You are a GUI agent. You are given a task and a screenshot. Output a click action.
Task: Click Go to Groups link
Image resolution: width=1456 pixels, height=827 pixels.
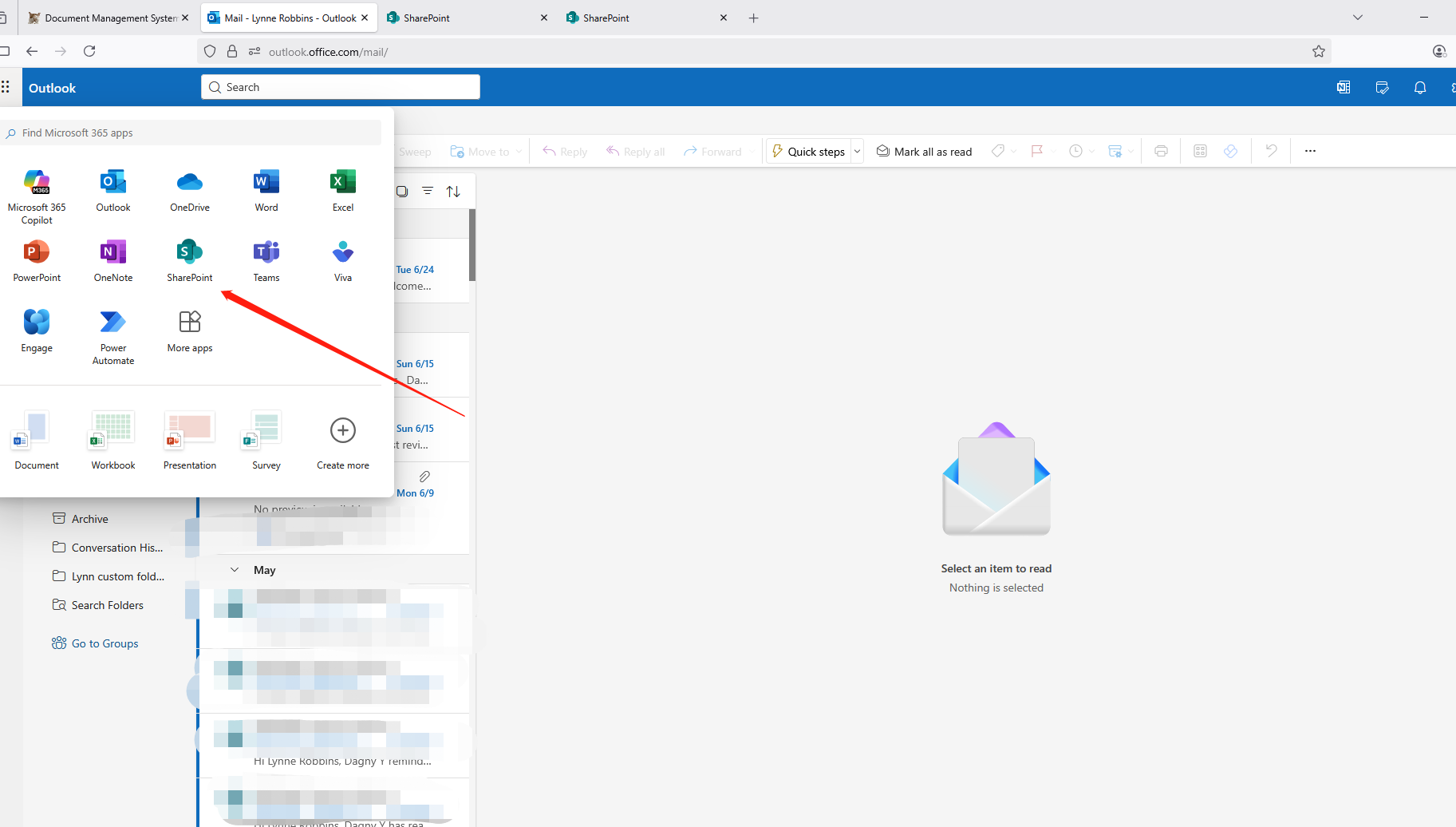pos(95,643)
